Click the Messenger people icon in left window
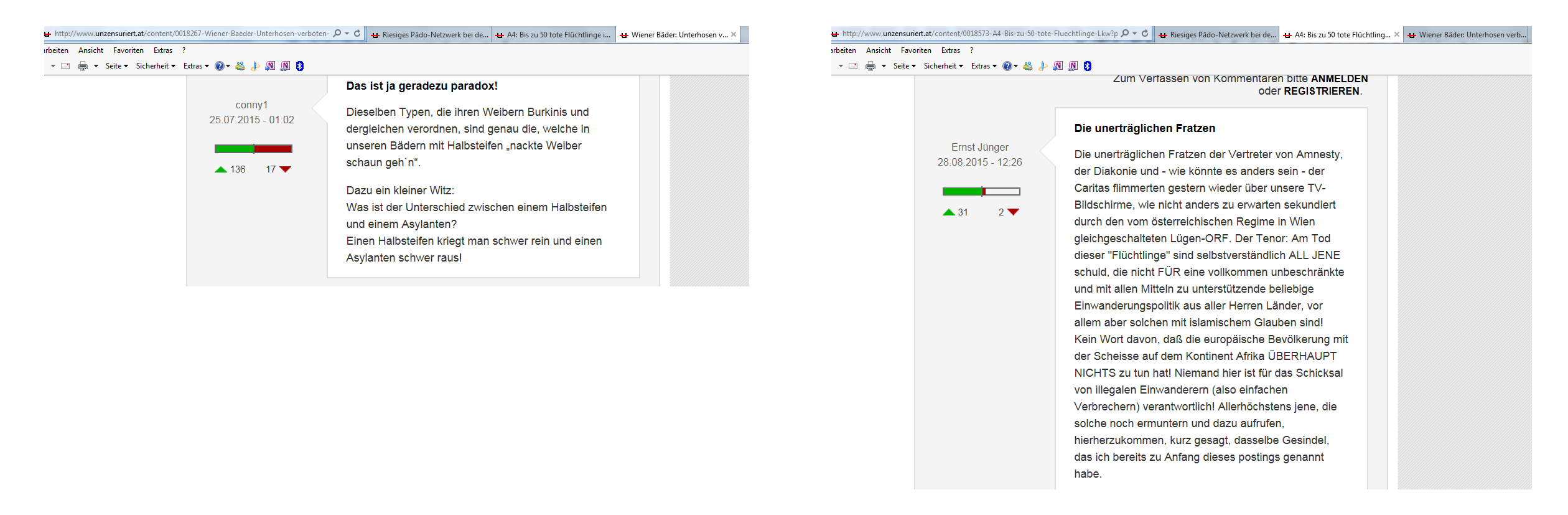Viewport: 1568px width, 515px height. click(240, 66)
